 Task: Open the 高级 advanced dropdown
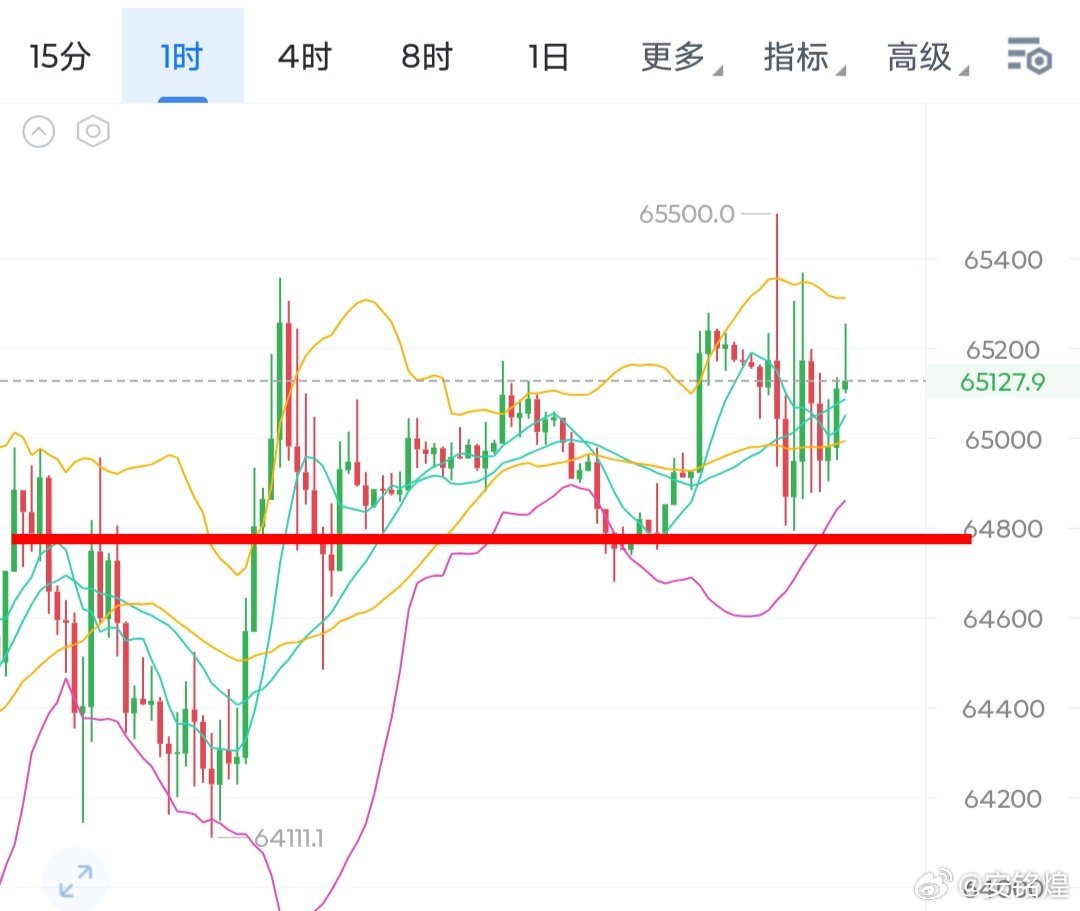[x=926, y=56]
